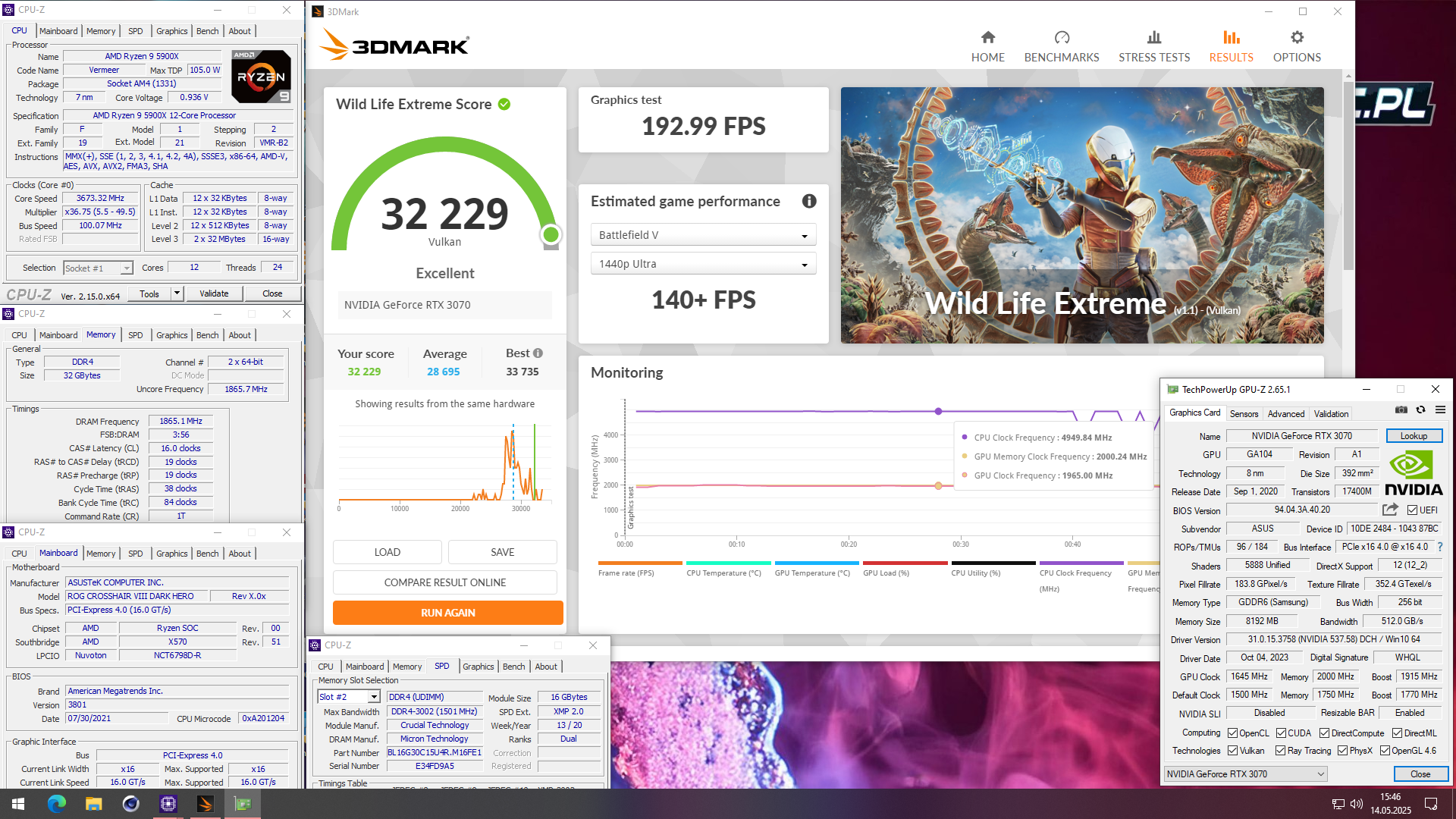Open the GPU-Z graphics card selector dropdown

[x=1245, y=774]
